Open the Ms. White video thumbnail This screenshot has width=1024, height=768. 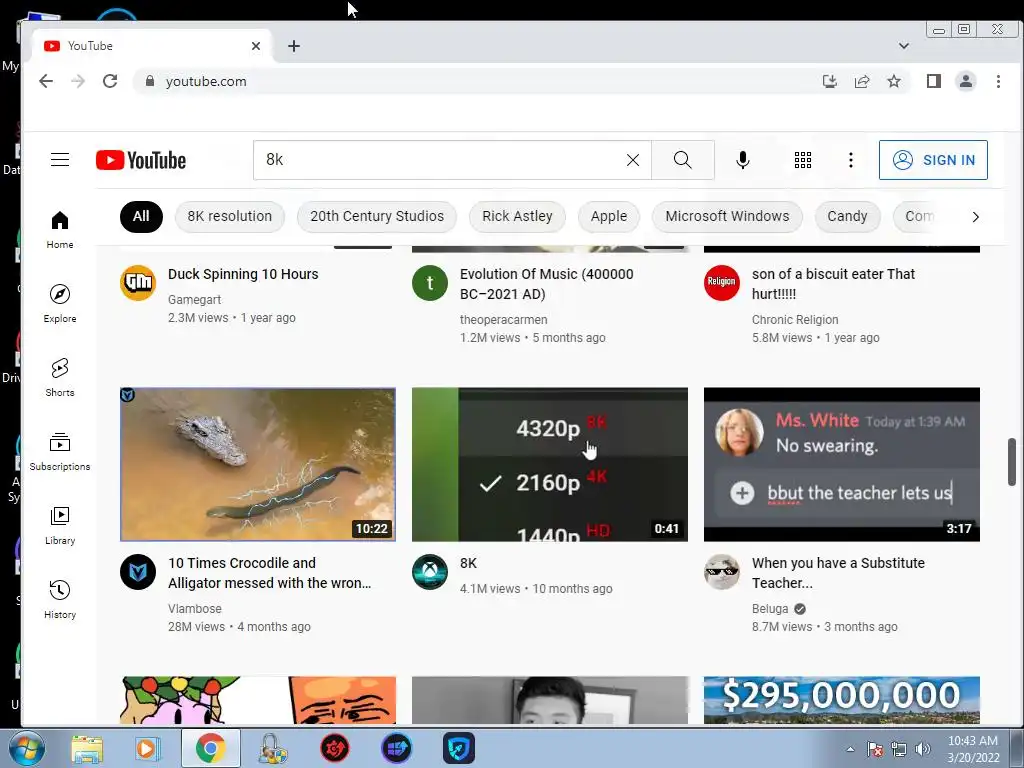842,464
